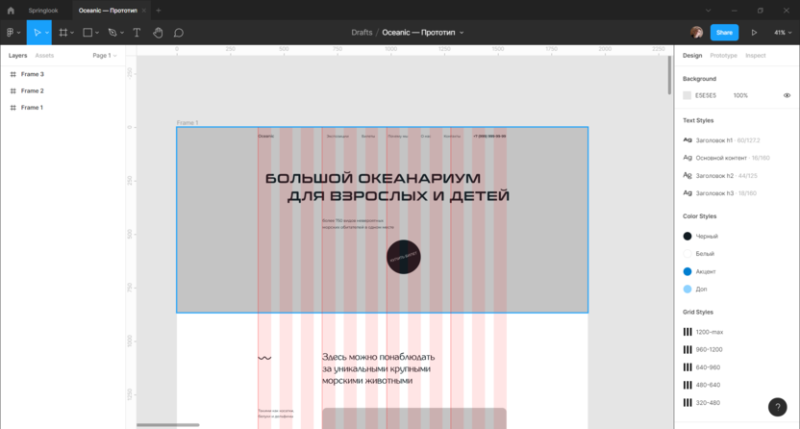Select the Rectangle shape tool
This screenshot has width=800, height=429.
click(x=88, y=33)
